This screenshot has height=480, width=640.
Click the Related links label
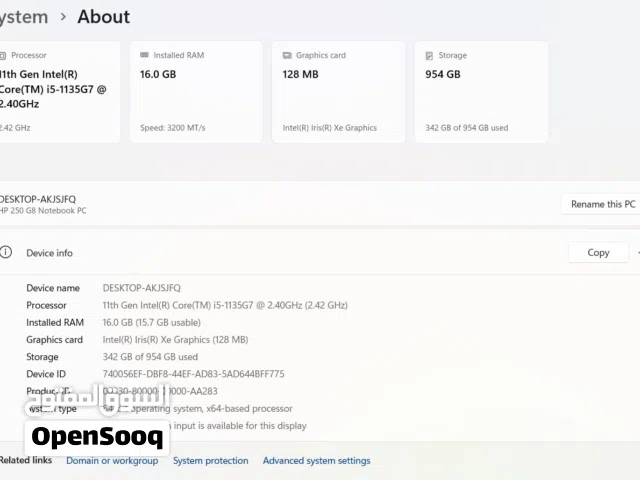point(26,460)
